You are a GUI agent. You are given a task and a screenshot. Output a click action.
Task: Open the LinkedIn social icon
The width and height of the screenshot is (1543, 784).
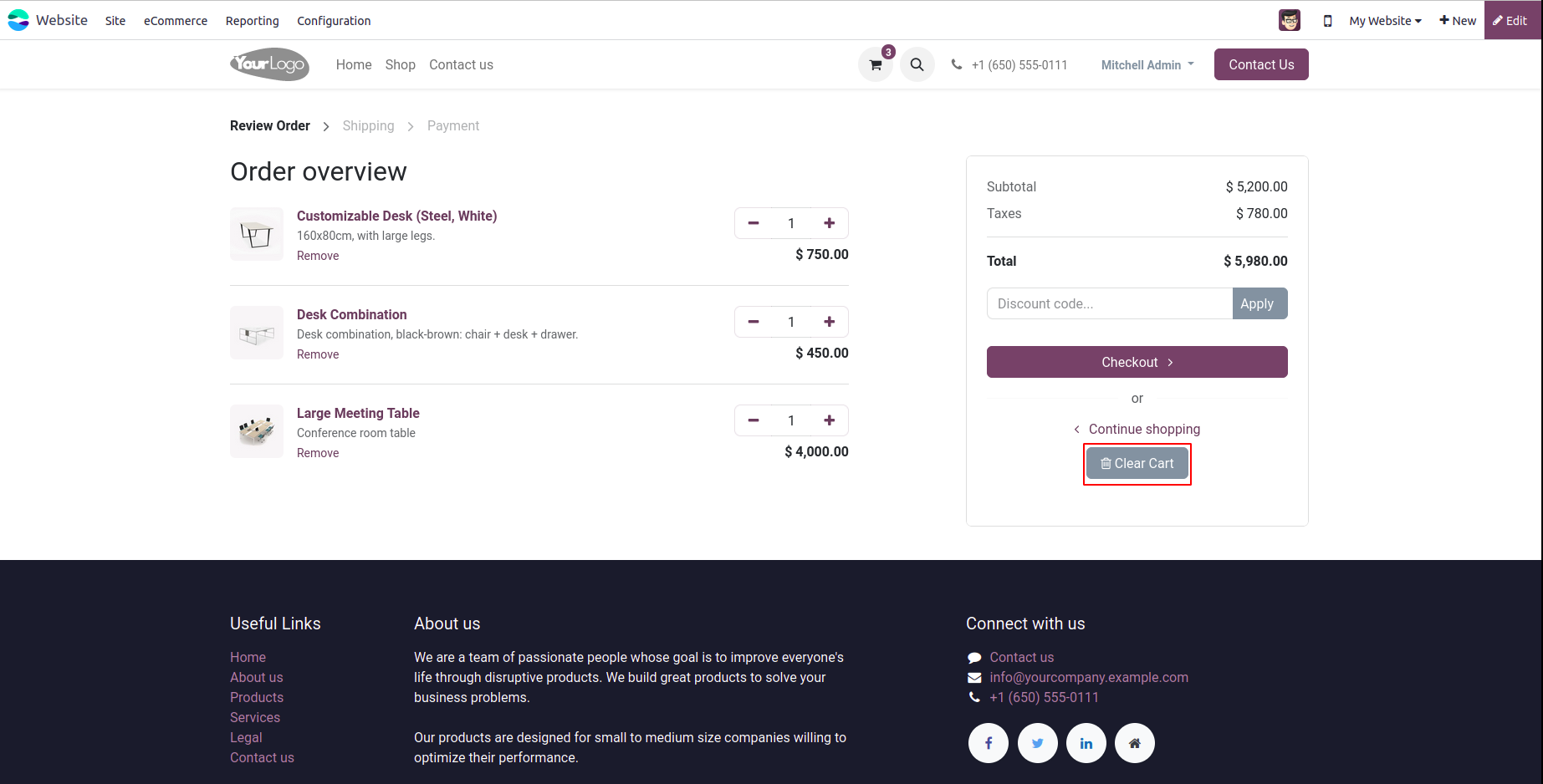pos(1086,743)
